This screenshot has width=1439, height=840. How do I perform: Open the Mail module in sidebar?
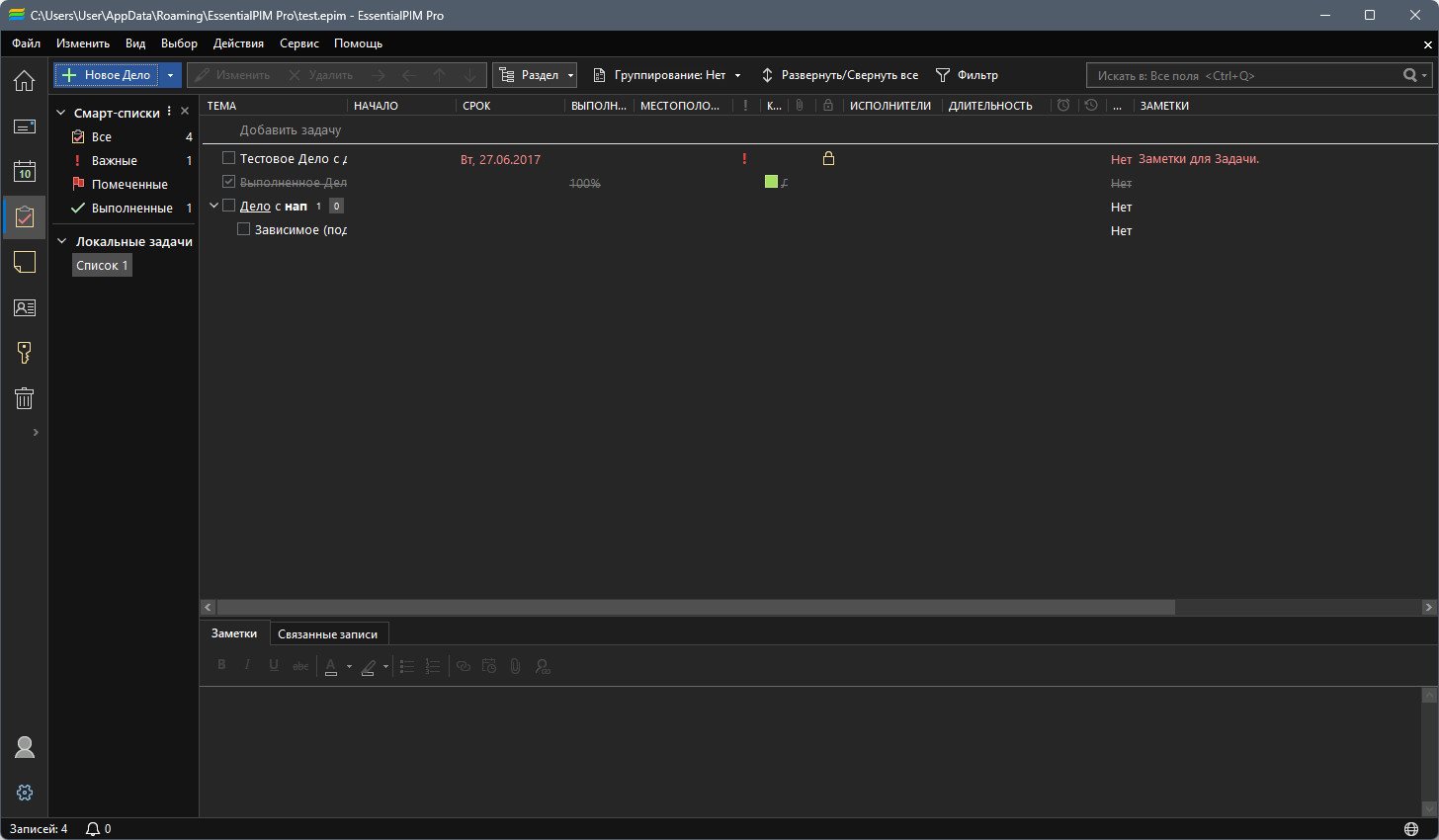click(x=24, y=126)
